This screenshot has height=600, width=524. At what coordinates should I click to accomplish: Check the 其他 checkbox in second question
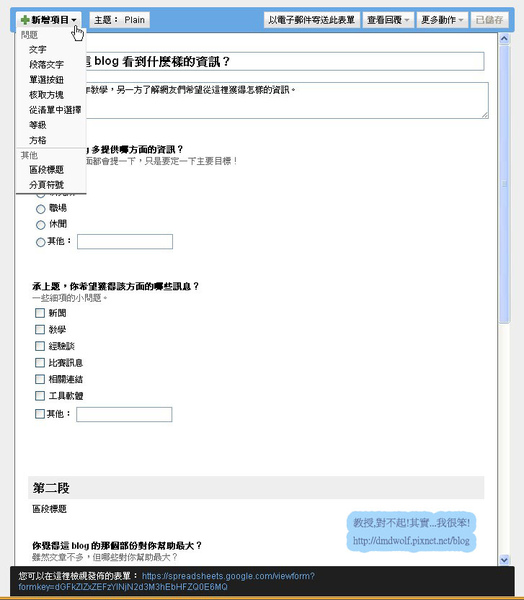click(40, 414)
